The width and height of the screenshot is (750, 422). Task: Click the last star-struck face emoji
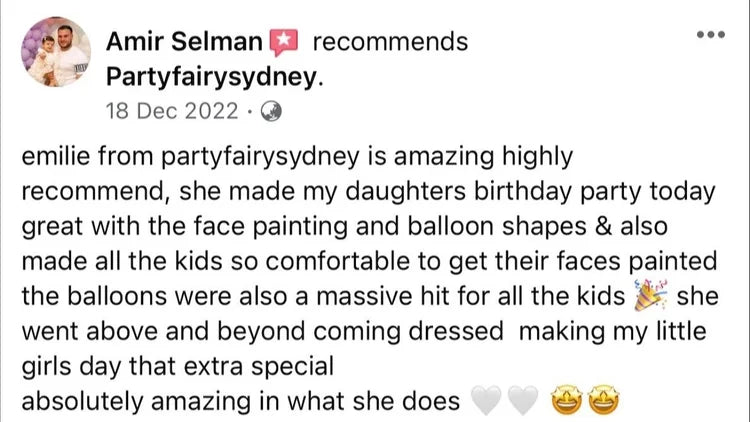pyautogui.click(x=603, y=400)
